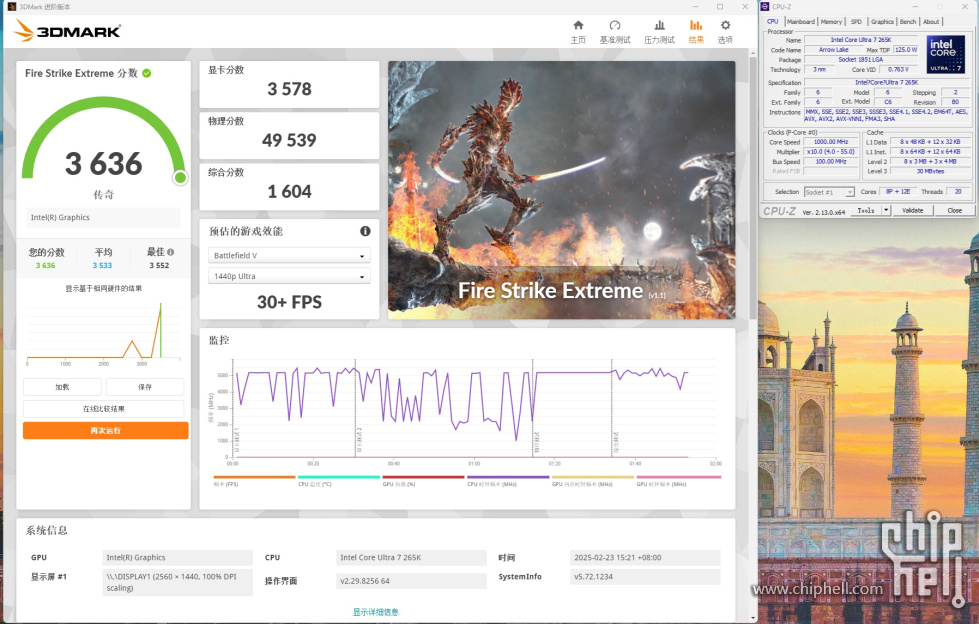Click the combined score 1 604
This screenshot has width=979, height=624.
[289, 192]
